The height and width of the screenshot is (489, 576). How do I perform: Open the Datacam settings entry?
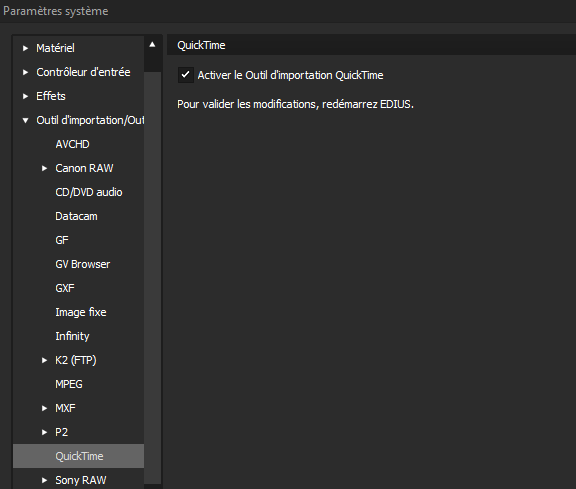point(76,216)
